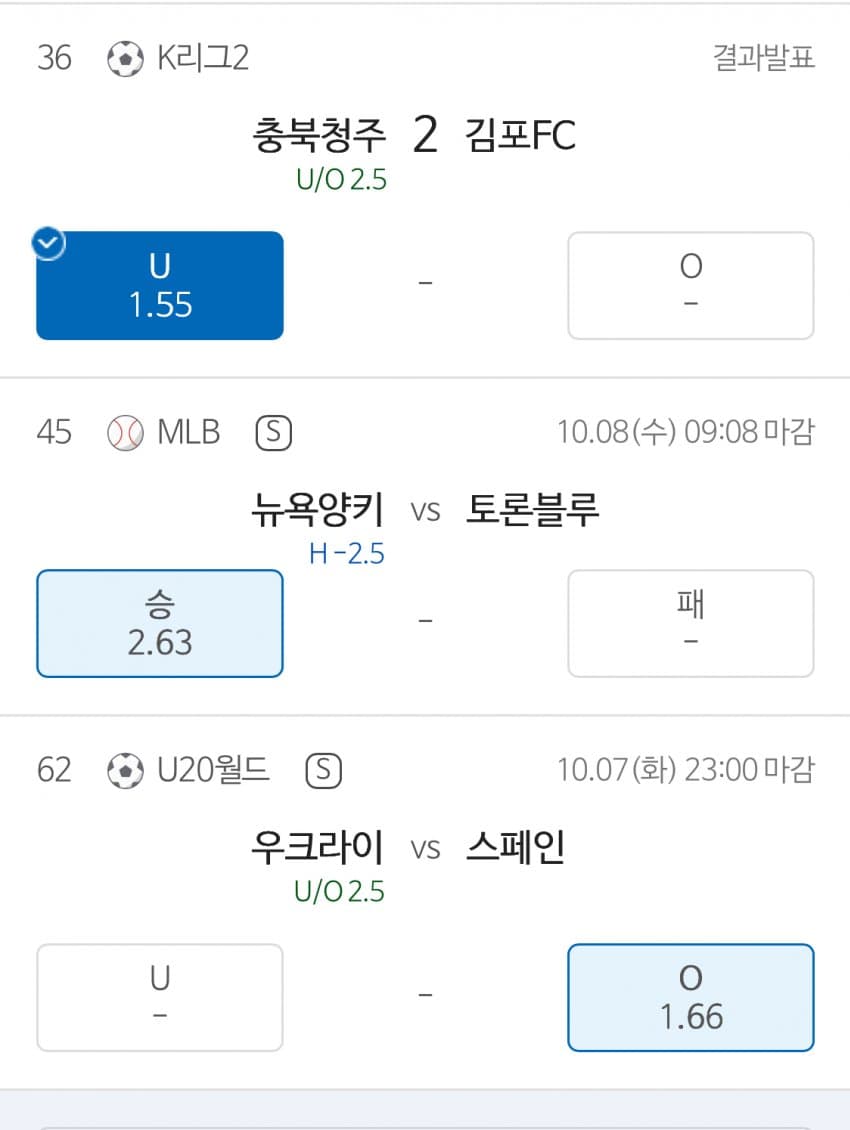The image size is (850, 1130).
Task: Click the soccer ball icon beside K리그2
Action: click(125, 59)
